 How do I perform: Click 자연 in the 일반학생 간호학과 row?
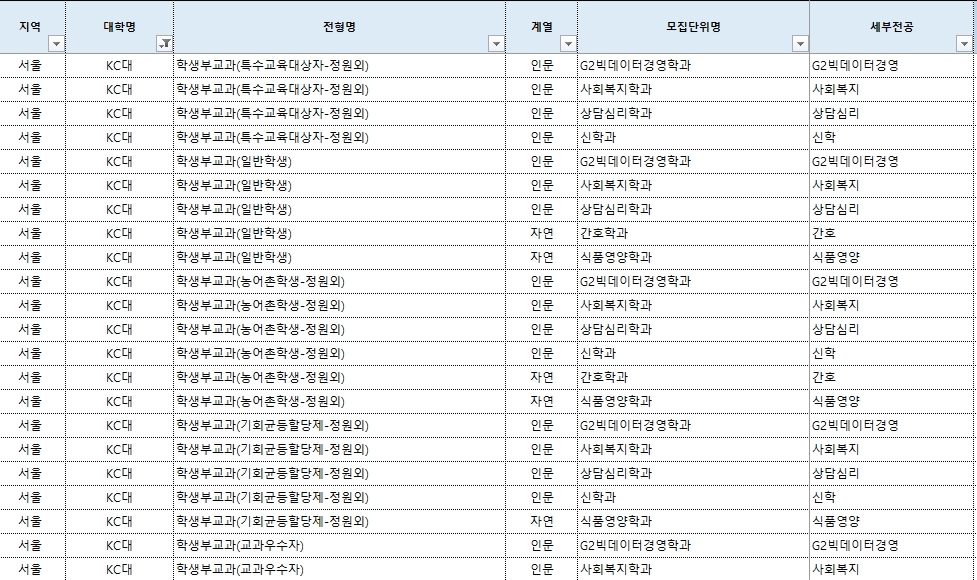[541, 233]
